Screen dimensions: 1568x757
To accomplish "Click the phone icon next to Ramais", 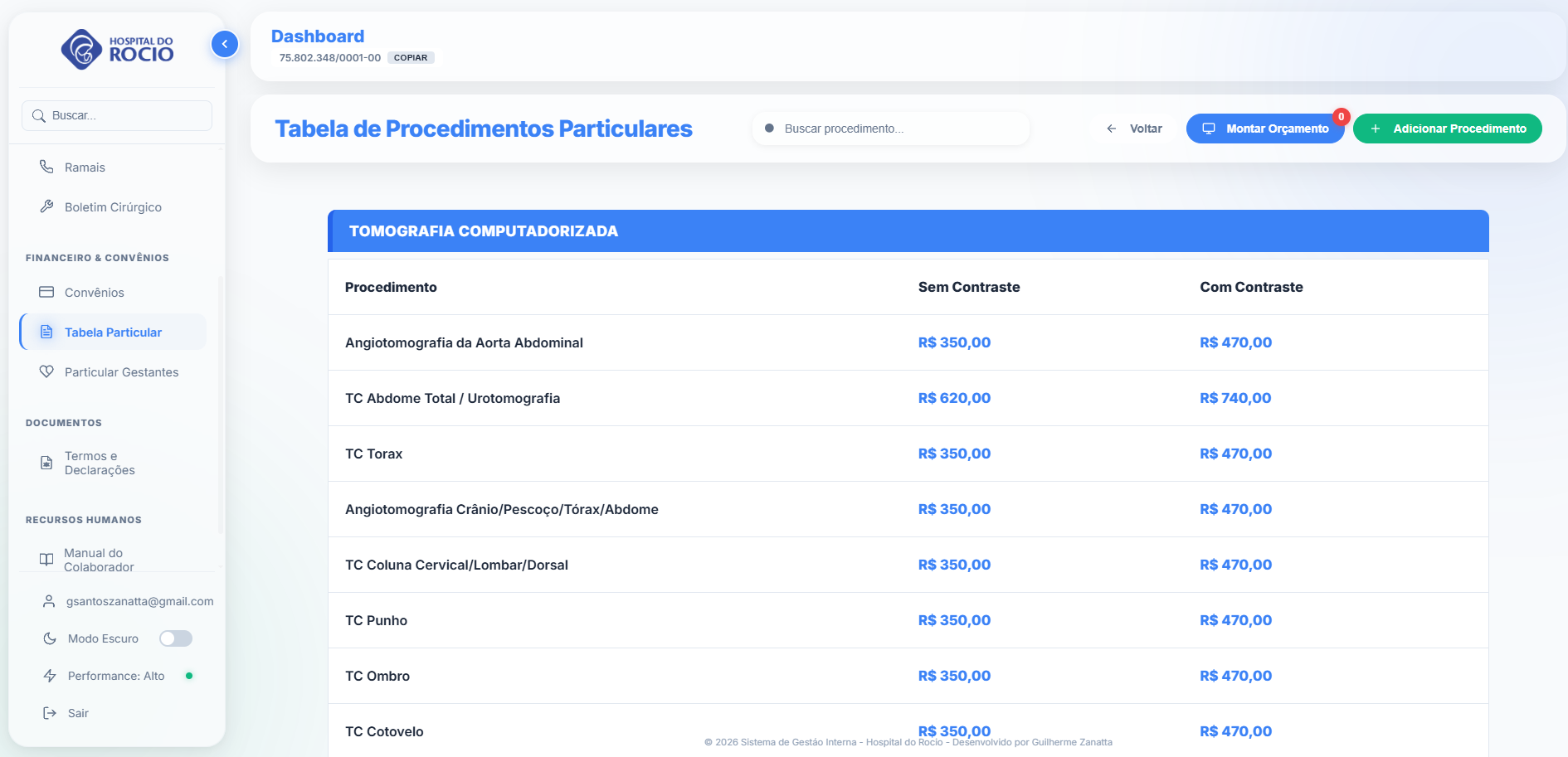I will [46, 167].
